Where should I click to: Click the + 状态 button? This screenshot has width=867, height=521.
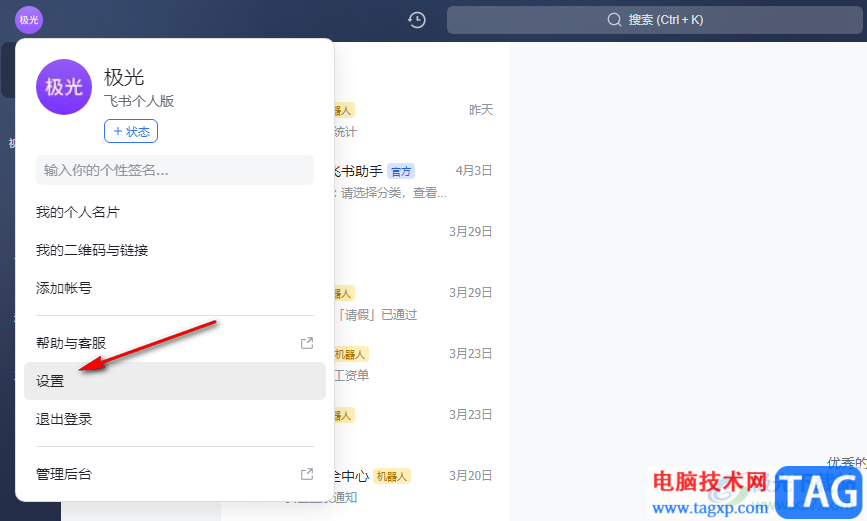click(131, 131)
